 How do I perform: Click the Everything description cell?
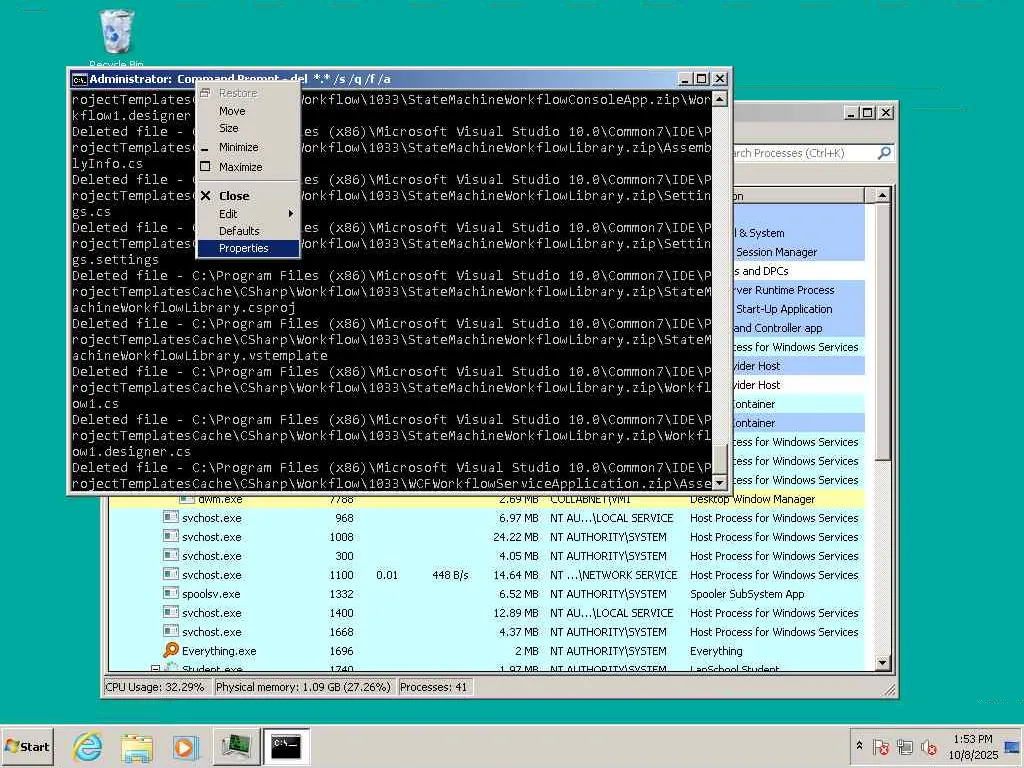(716, 651)
